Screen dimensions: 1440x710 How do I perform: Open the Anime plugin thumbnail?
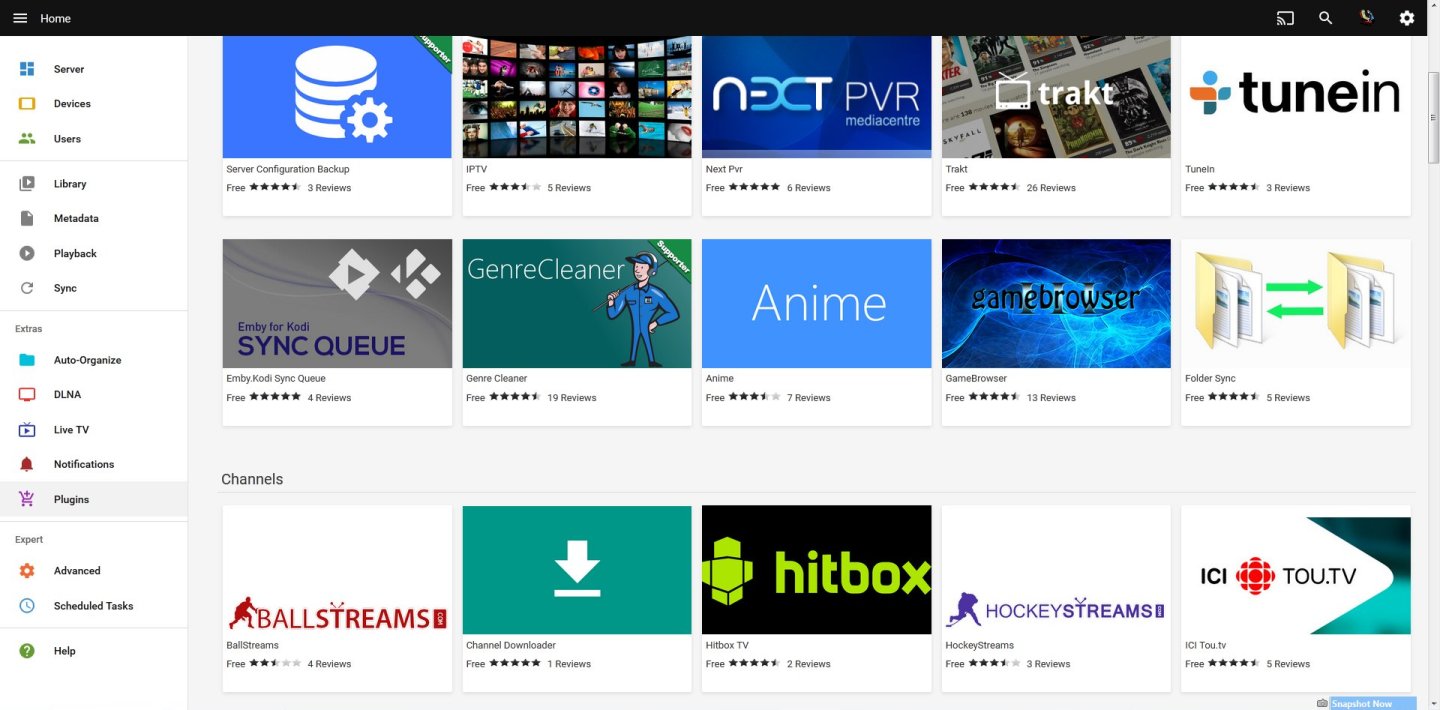pyautogui.click(x=817, y=303)
